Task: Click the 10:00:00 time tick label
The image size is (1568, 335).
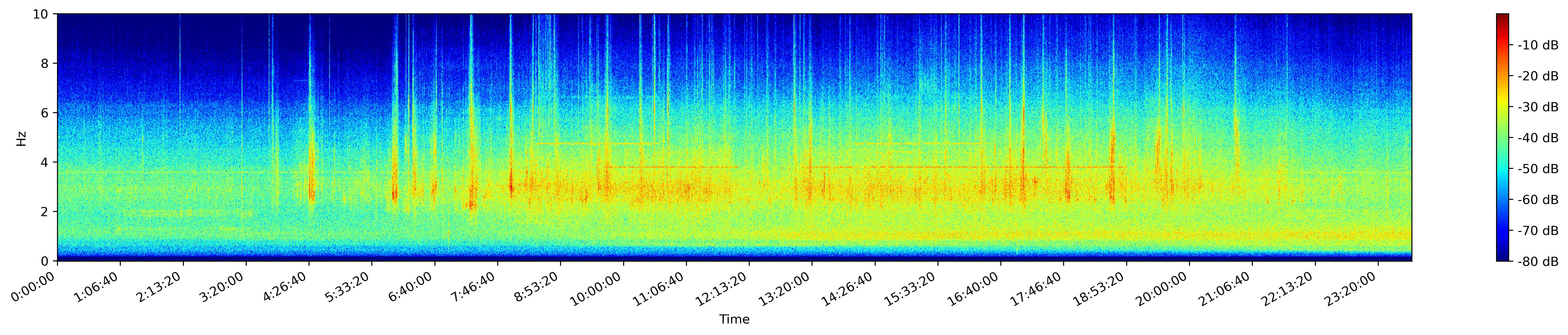Action: coord(598,287)
